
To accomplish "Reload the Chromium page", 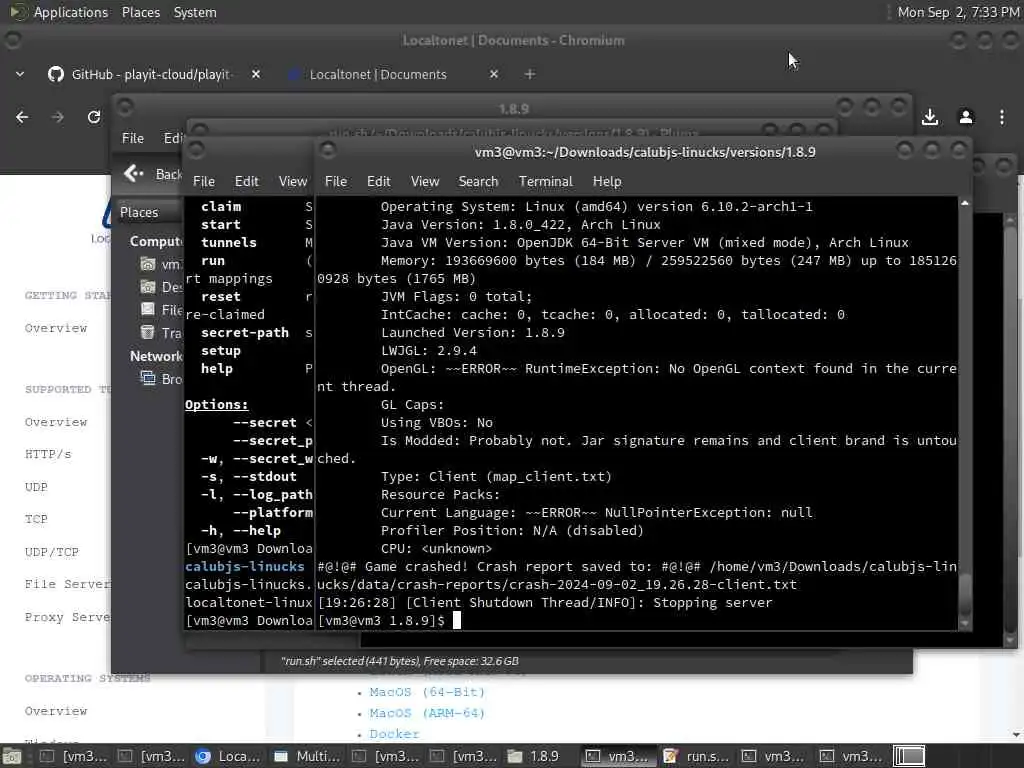I will (x=94, y=117).
